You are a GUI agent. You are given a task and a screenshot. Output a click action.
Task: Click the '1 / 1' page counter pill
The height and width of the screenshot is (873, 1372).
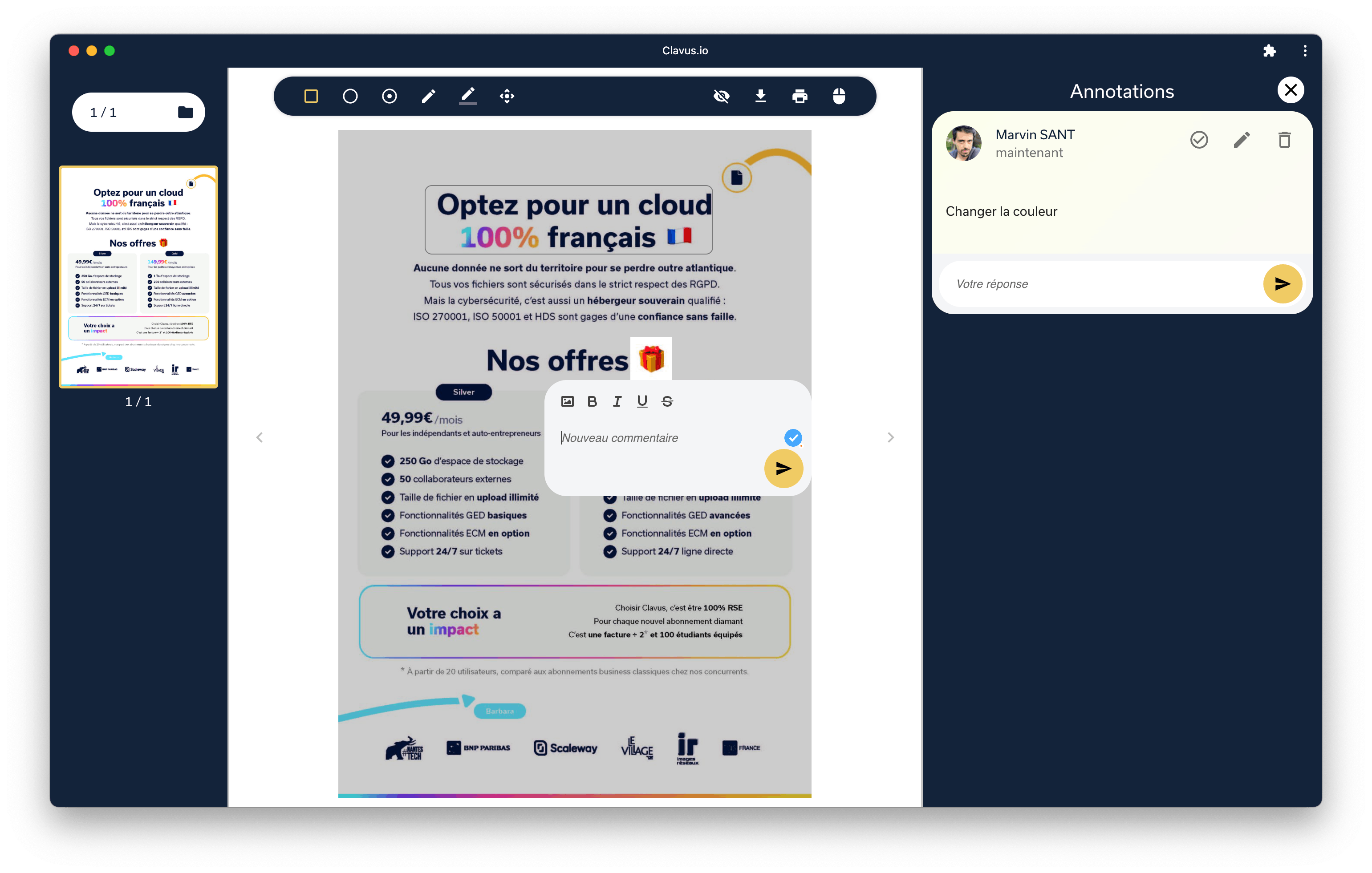click(138, 112)
